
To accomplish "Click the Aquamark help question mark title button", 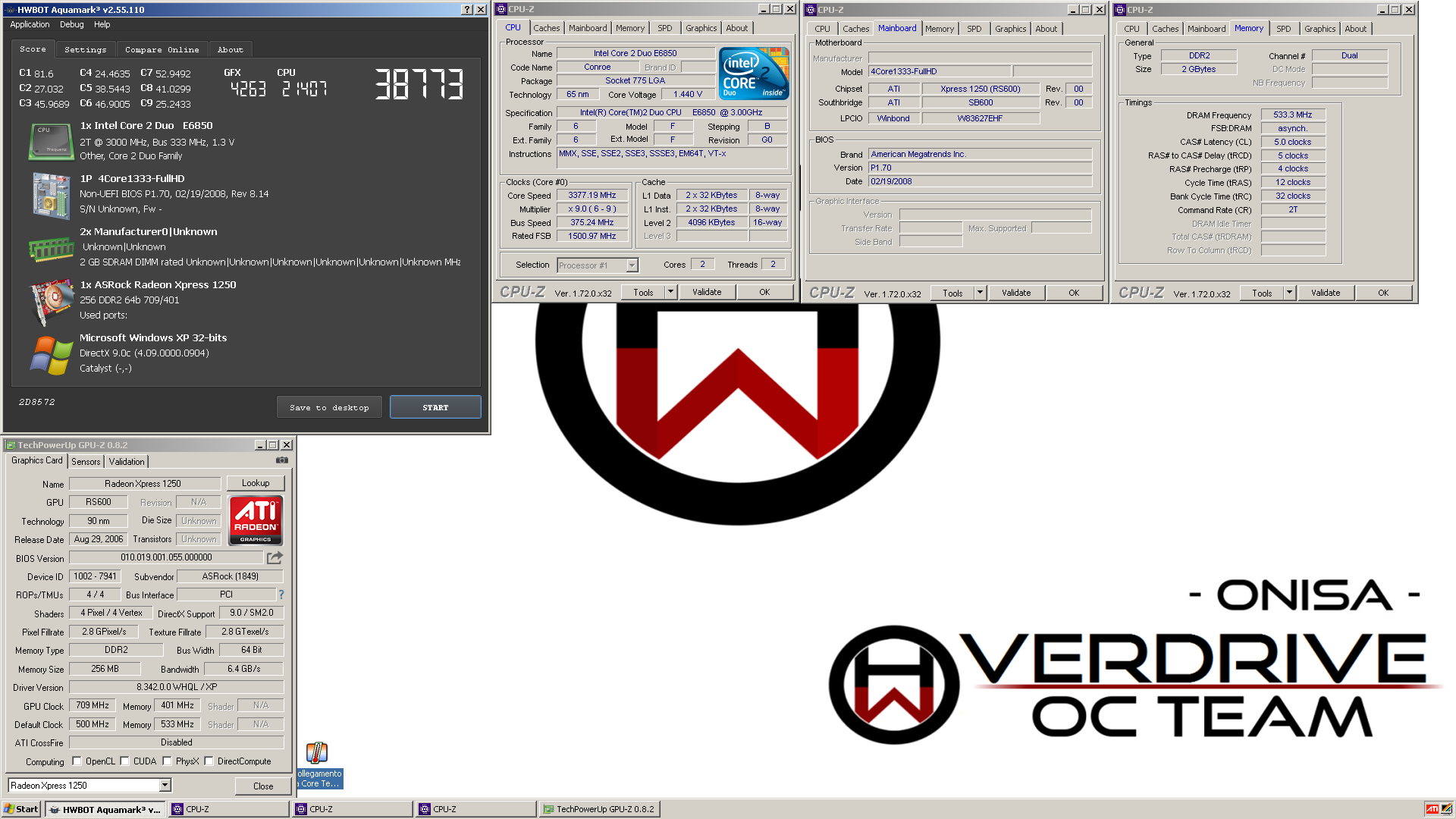I will coord(467,10).
